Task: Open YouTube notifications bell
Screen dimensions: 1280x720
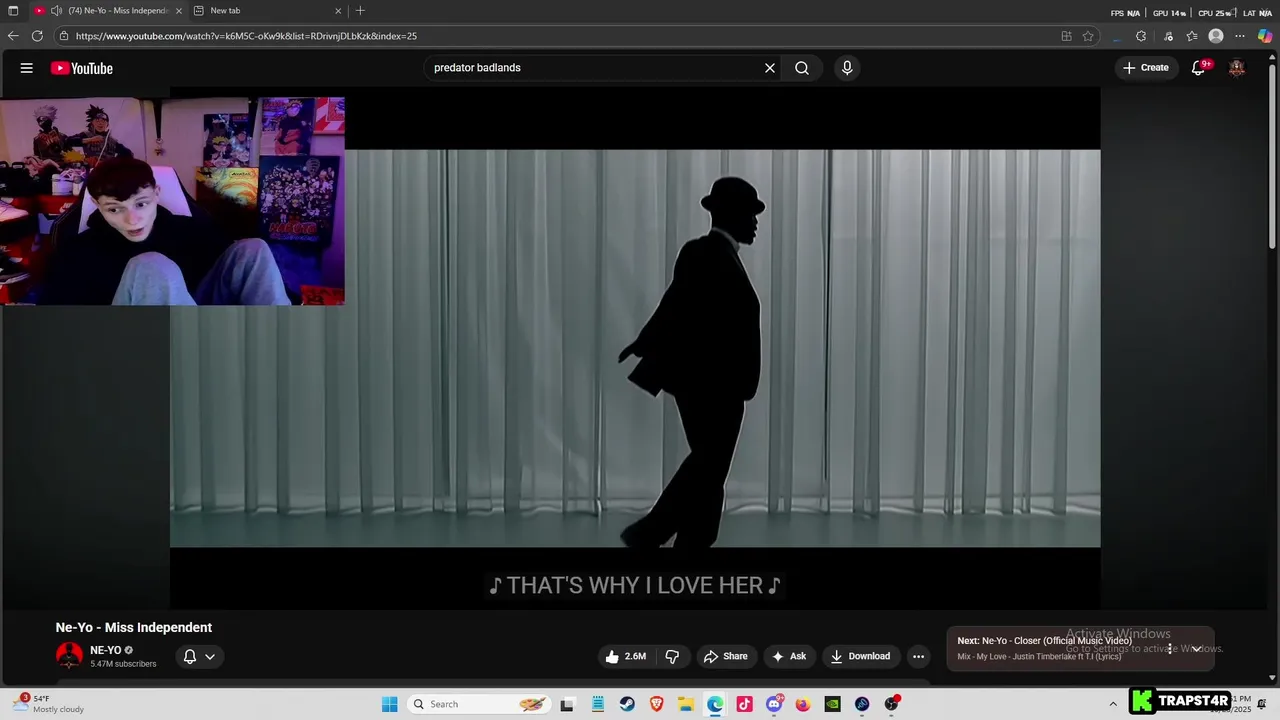Action: tap(1199, 68)
